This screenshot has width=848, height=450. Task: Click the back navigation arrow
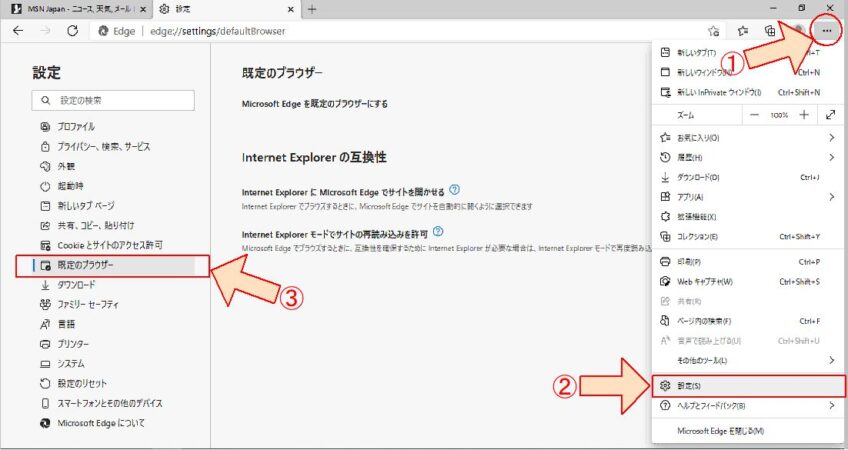[x=18, y=31]
